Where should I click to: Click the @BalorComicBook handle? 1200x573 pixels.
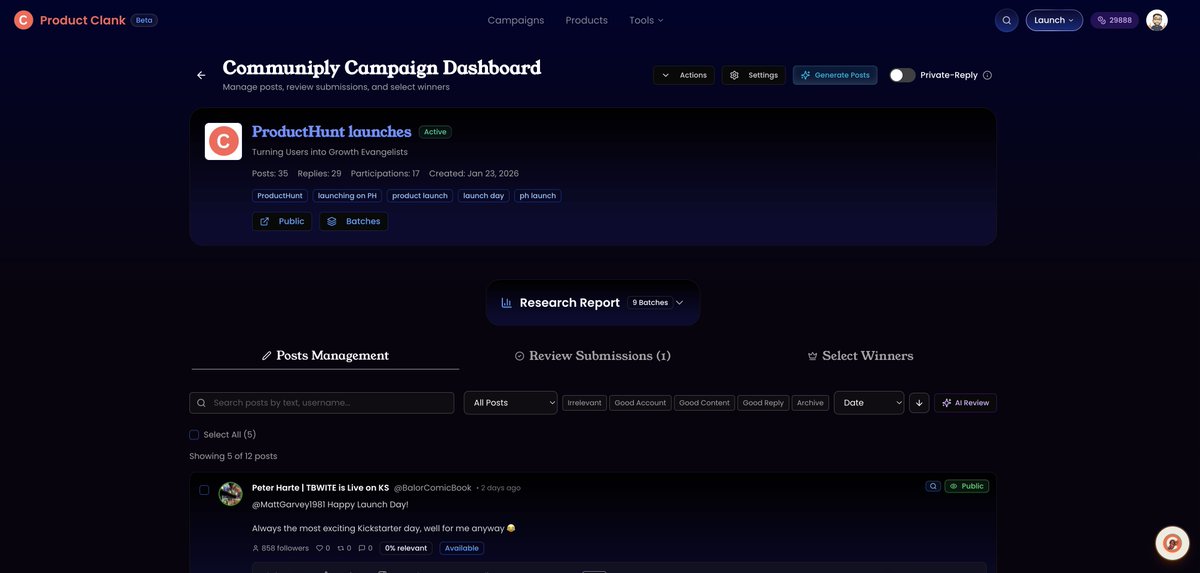pyautogui.click(x=432, y=488)
